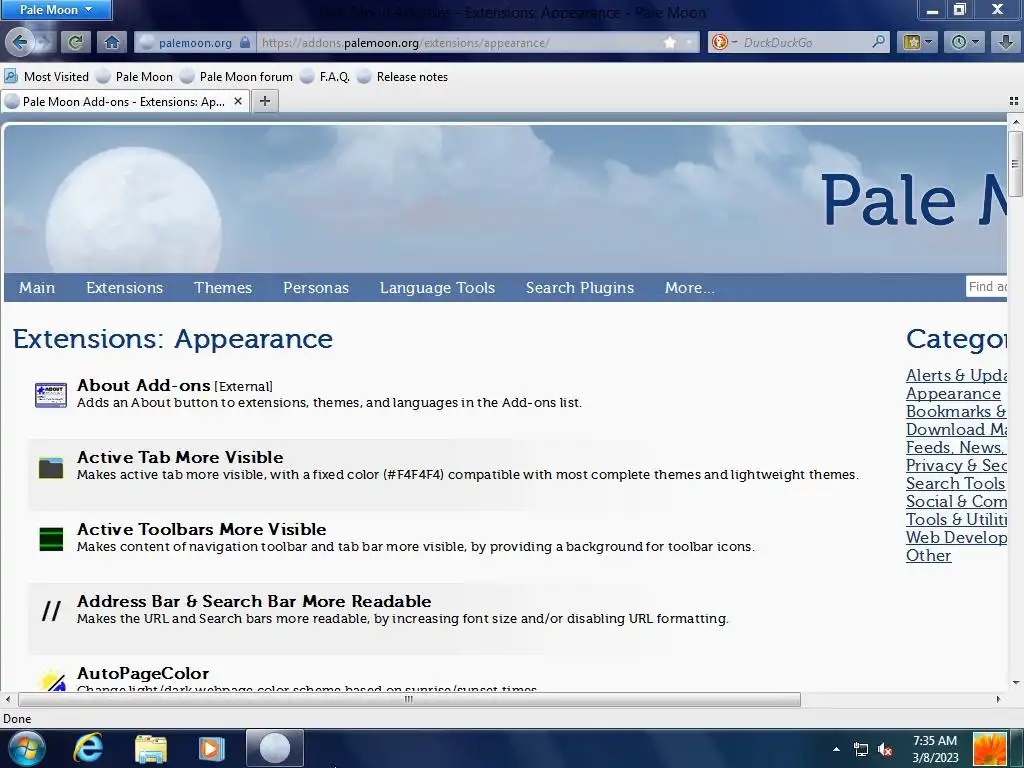Click the vertical scrollbar down arrow

click(x=1015, y=682)
